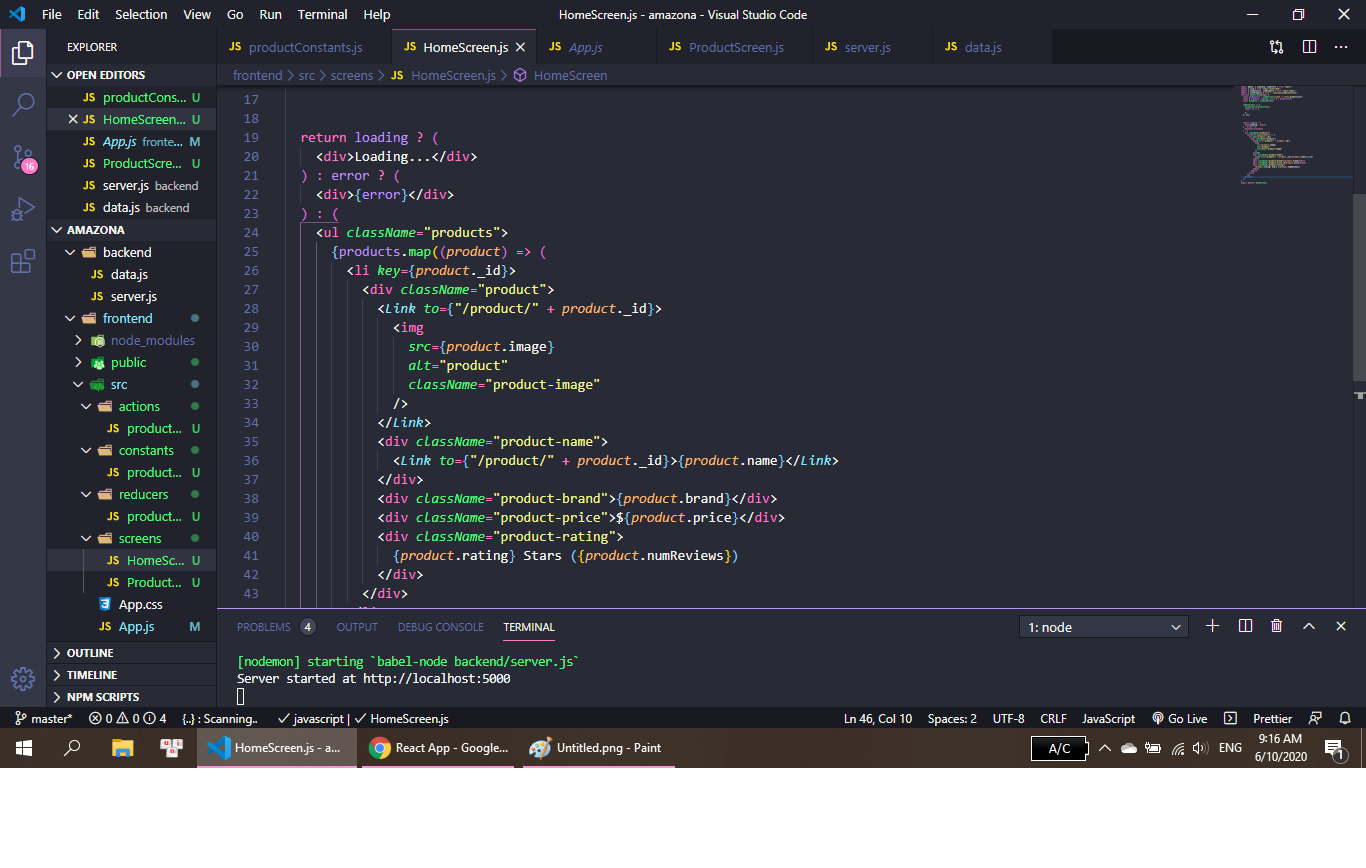Expand the Timeline section
Screen dimensions: 1366x868
(131, 675)
